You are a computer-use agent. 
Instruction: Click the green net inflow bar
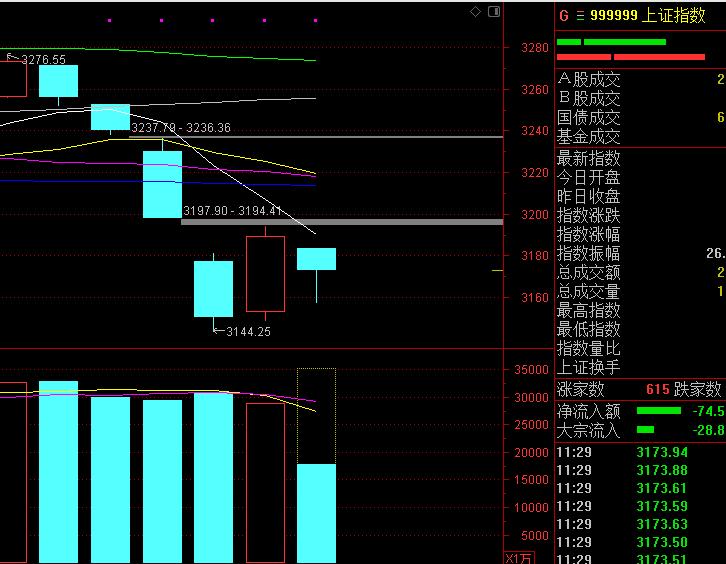(x=659, y=411)
